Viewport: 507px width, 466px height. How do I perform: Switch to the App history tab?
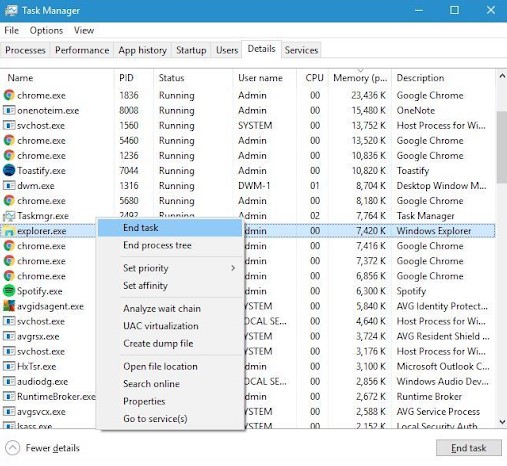pyautogui.click(x=143, y=50)
